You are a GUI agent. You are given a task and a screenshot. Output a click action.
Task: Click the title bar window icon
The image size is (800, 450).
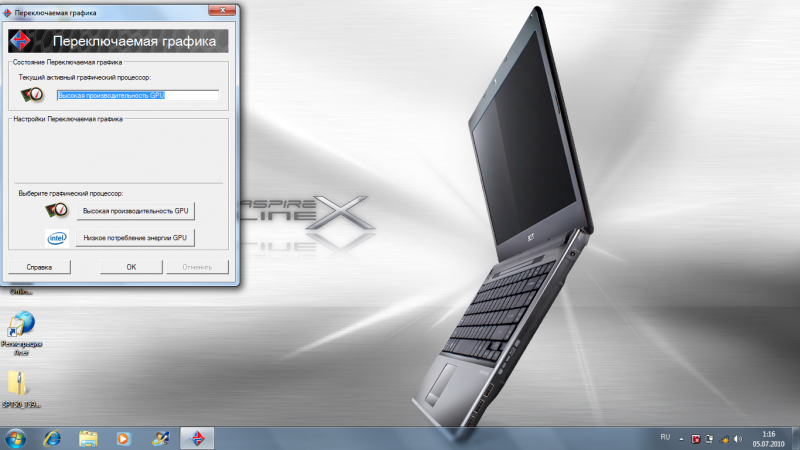[7, 13]
